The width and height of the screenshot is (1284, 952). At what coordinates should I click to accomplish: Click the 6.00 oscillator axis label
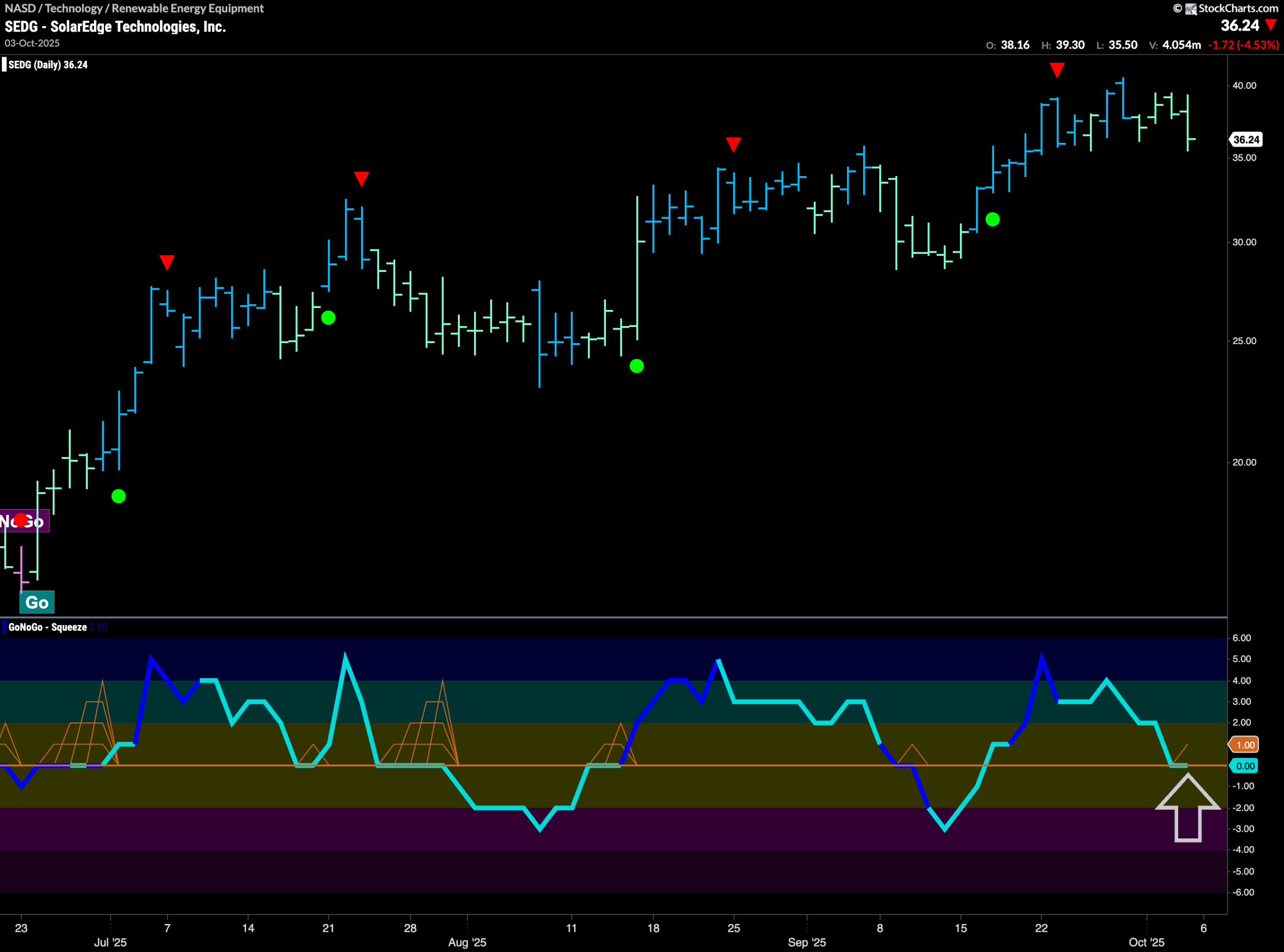pyautogui.click(x=1241, y=638)
